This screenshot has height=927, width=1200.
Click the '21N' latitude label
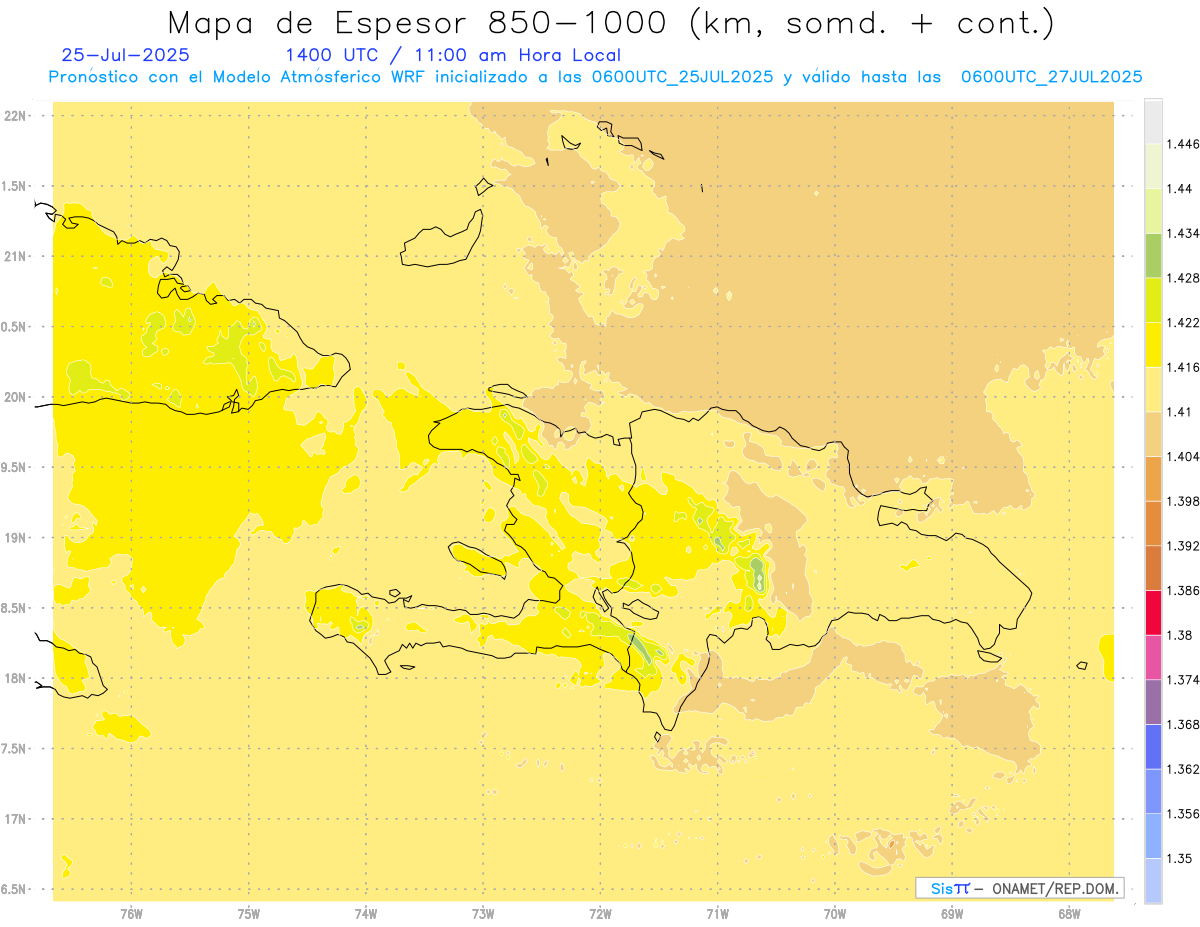[x=17, y=256]
